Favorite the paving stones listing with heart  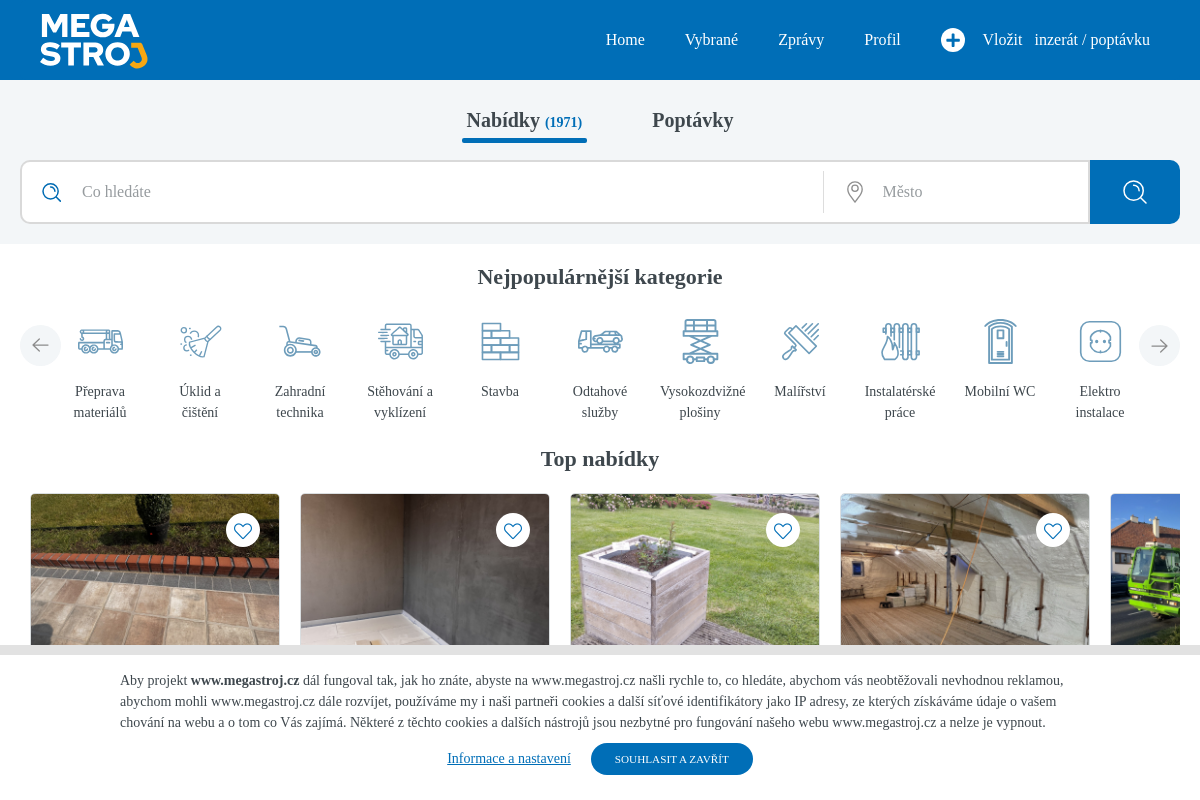coord(243,530)
